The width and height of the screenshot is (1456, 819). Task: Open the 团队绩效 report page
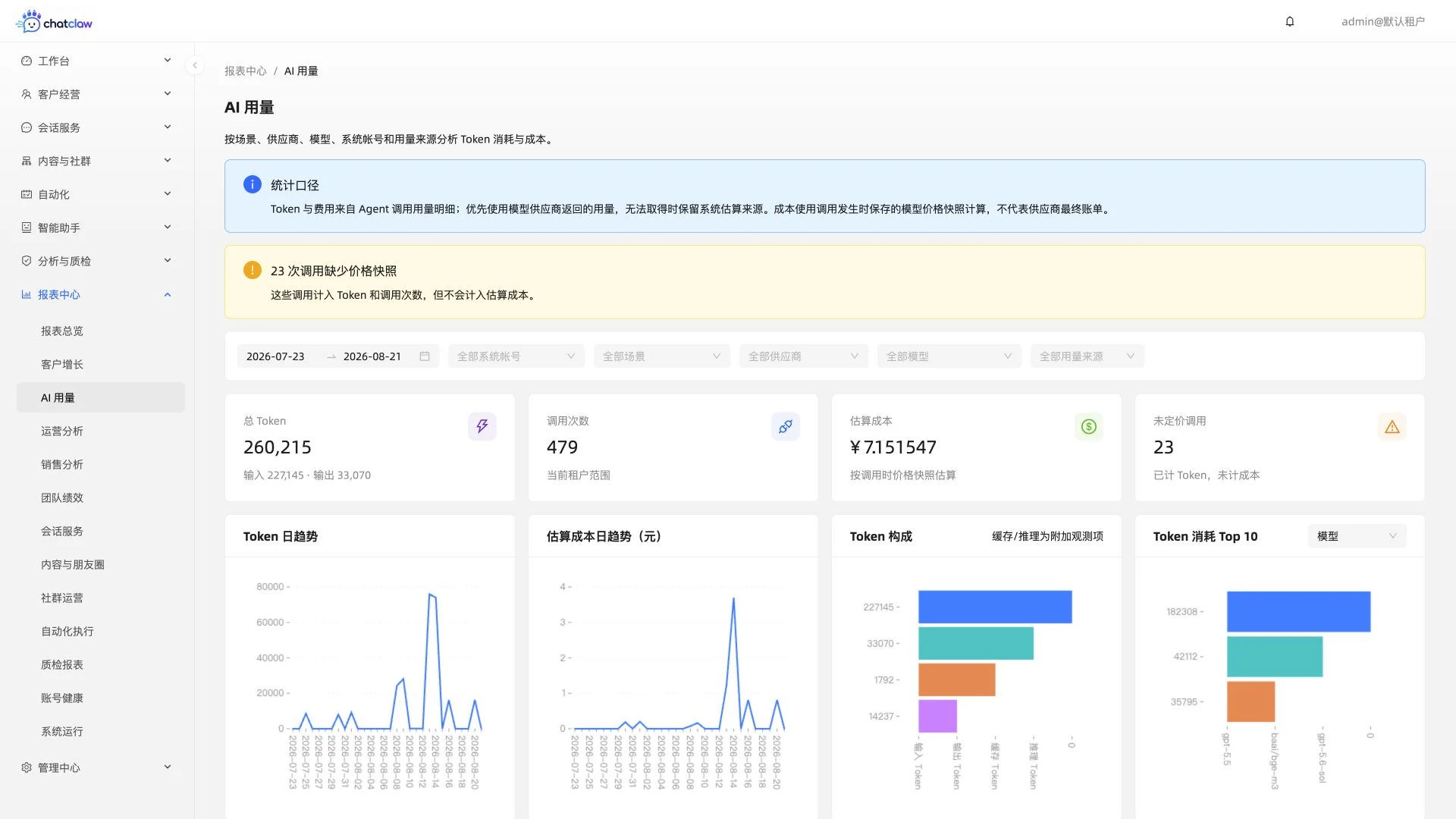pyautogui.click(x=101, y=497)
